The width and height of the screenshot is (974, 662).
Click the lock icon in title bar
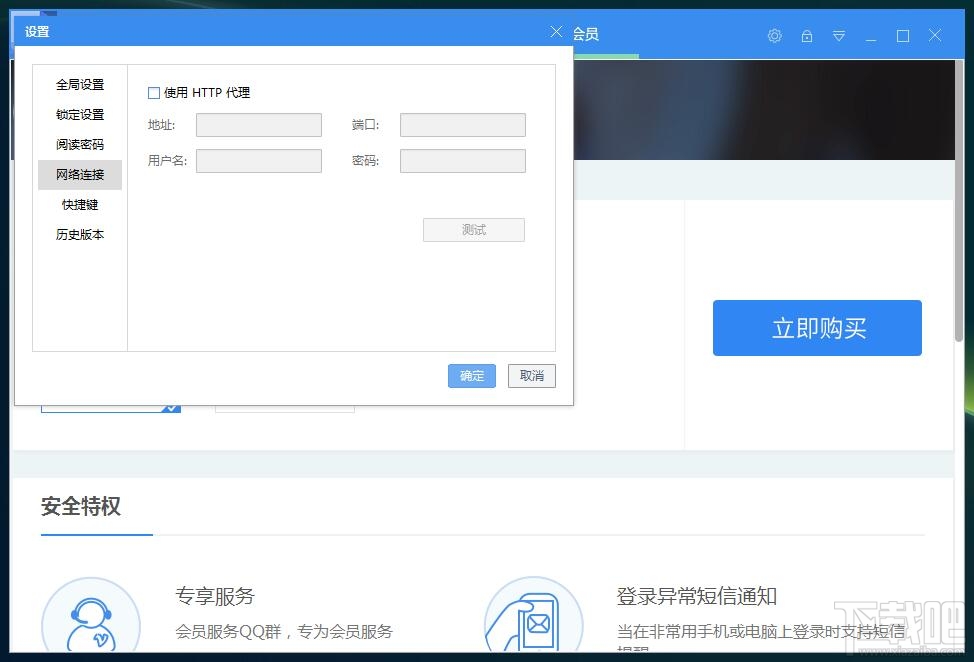point(806,35)
